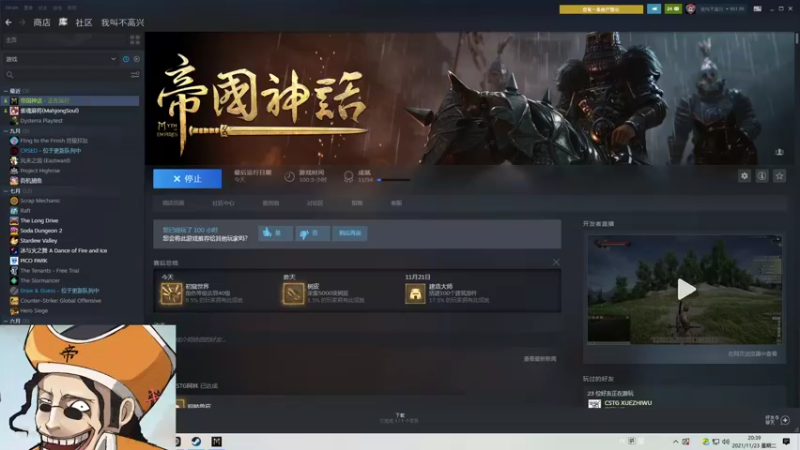Click the volume icon in system tray
The width and height of the screenshot is (800, 450).
click(x=726, y=441)
